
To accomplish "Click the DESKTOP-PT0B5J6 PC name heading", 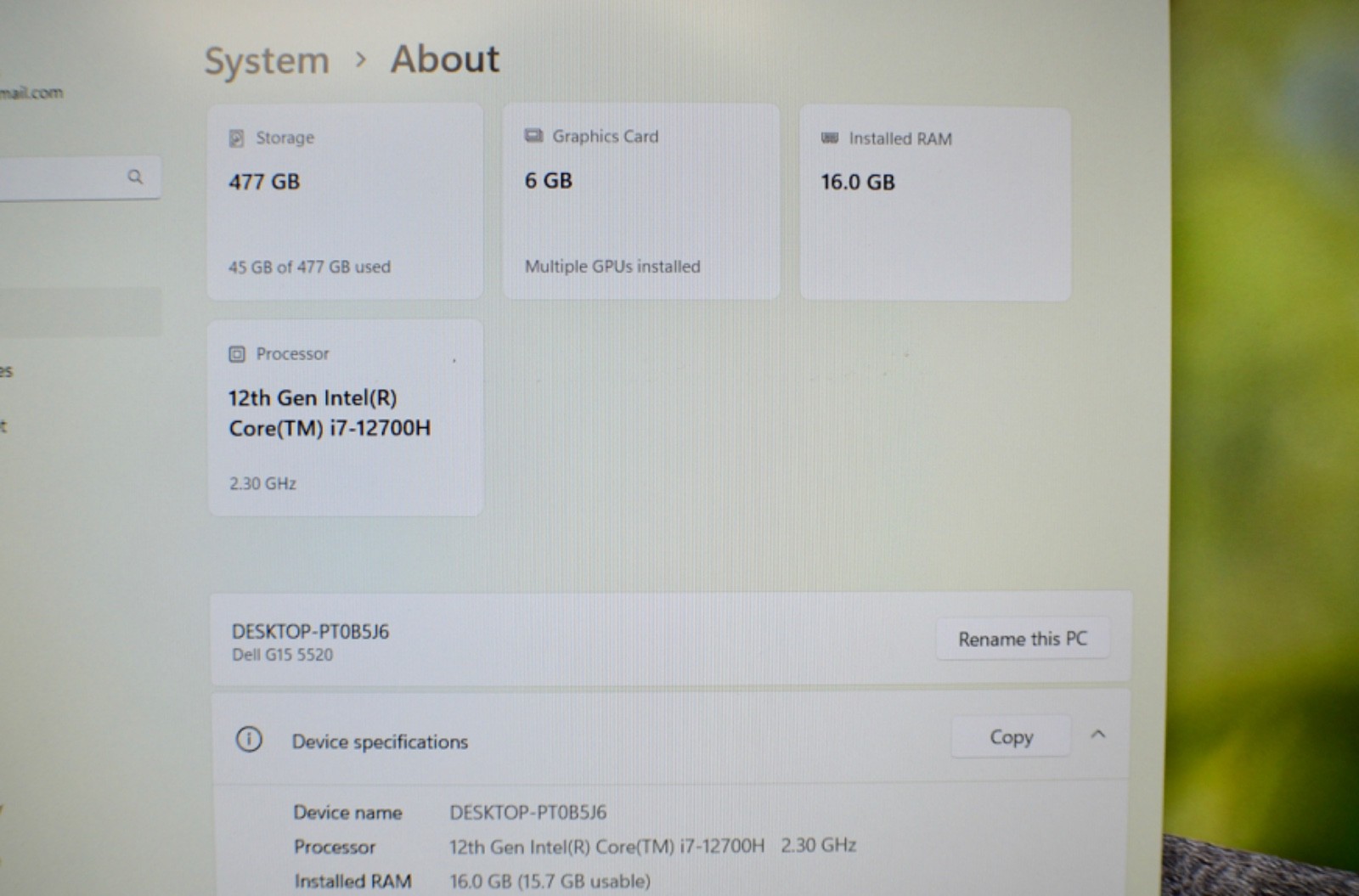I will click(x=310, y=632).
